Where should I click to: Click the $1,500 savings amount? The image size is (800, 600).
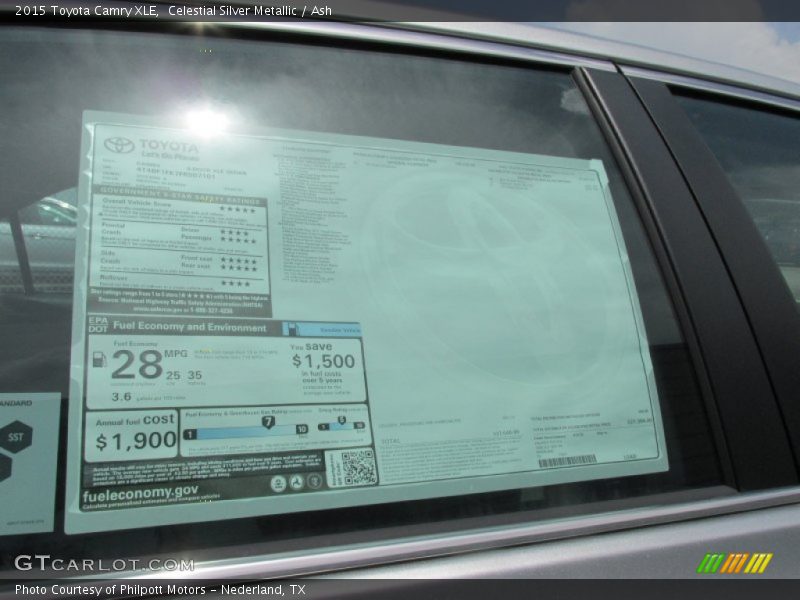(323, 361)
